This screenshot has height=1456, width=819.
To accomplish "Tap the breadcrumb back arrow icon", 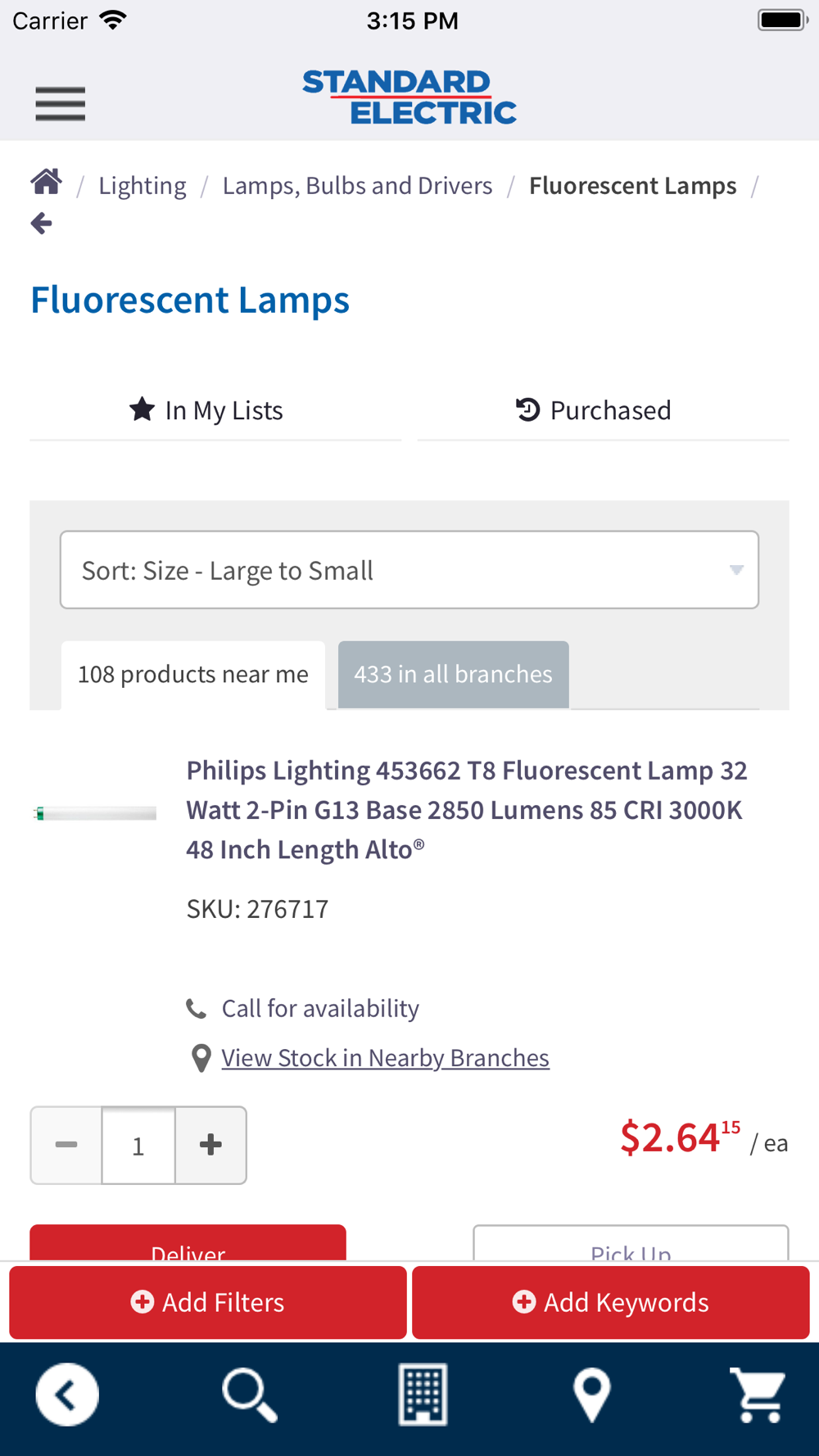I will coord(42,223).
